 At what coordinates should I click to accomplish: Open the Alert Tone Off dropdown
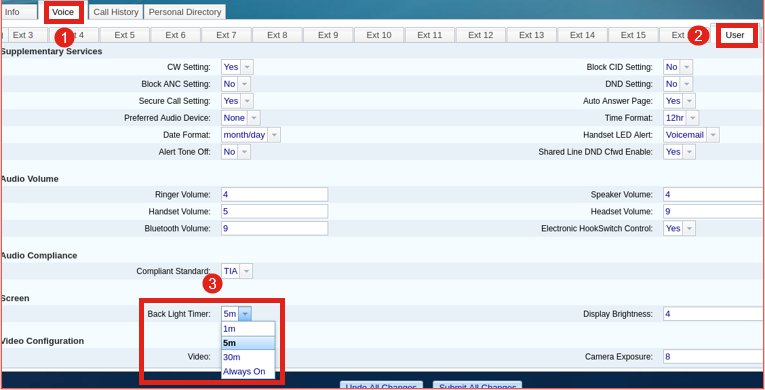click(236, 152)
